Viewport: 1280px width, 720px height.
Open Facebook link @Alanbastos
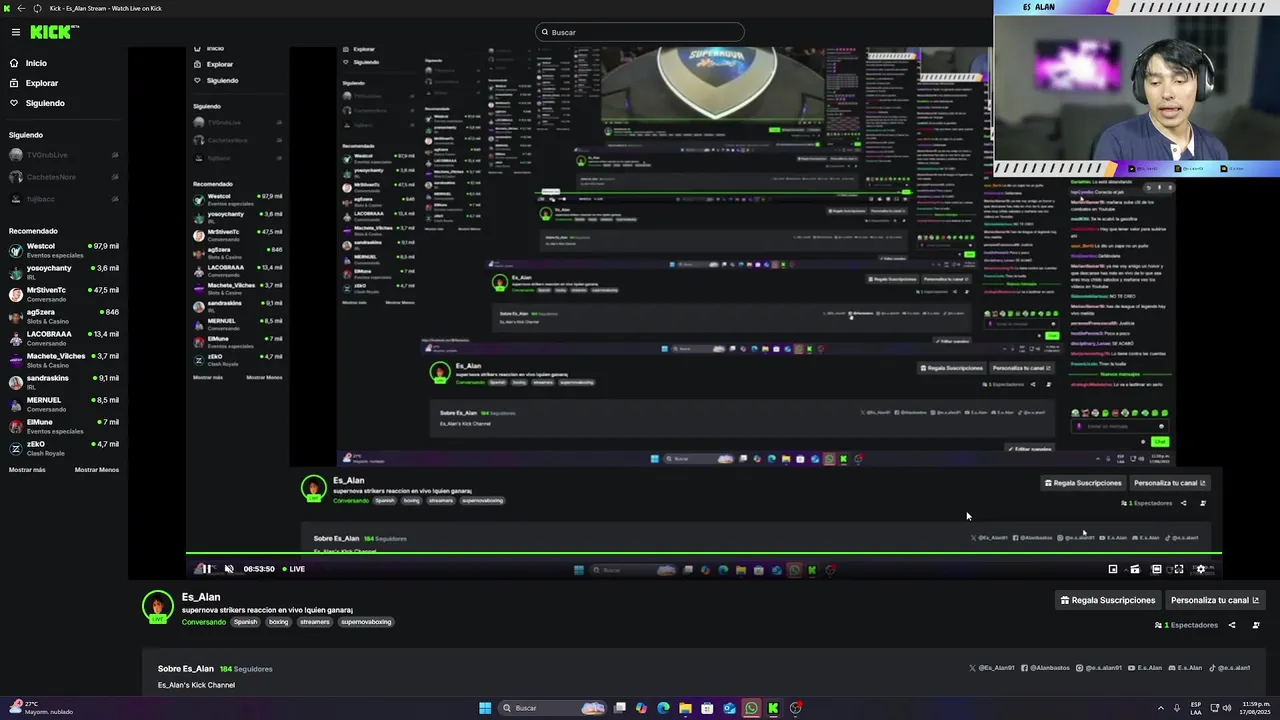coord(1046,668)
